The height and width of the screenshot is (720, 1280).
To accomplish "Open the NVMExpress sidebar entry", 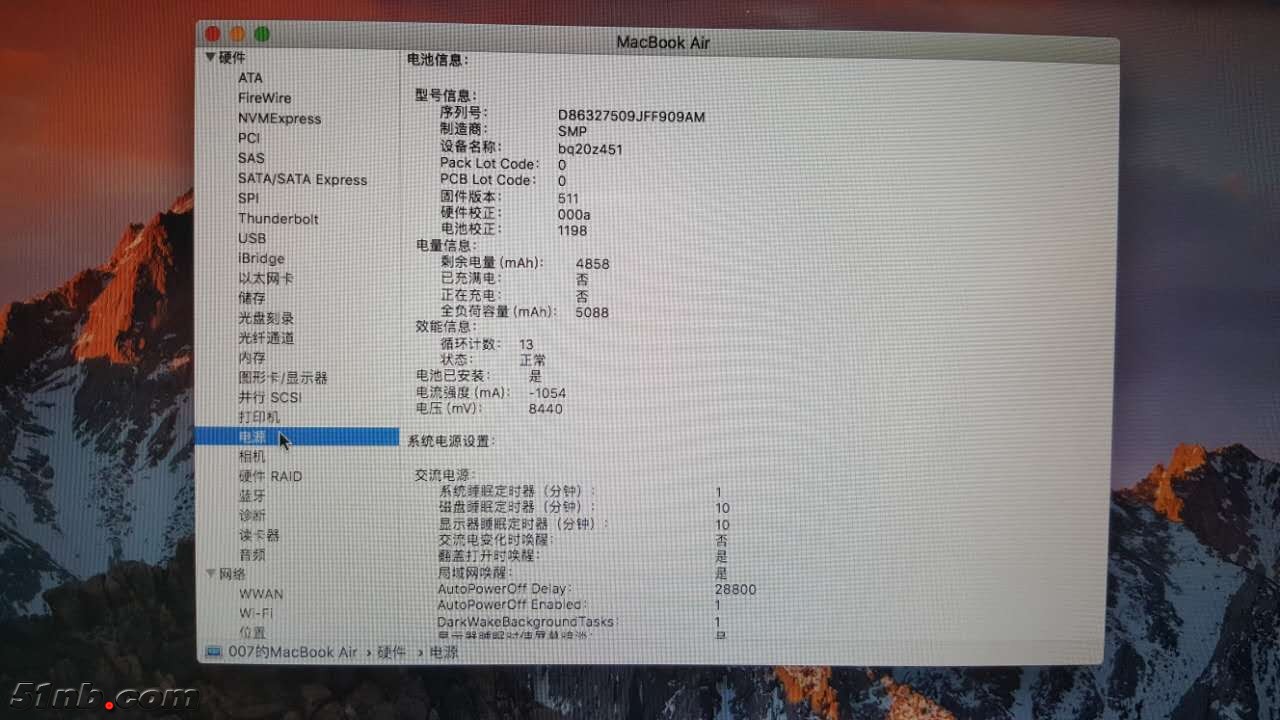I will point(280,118).
